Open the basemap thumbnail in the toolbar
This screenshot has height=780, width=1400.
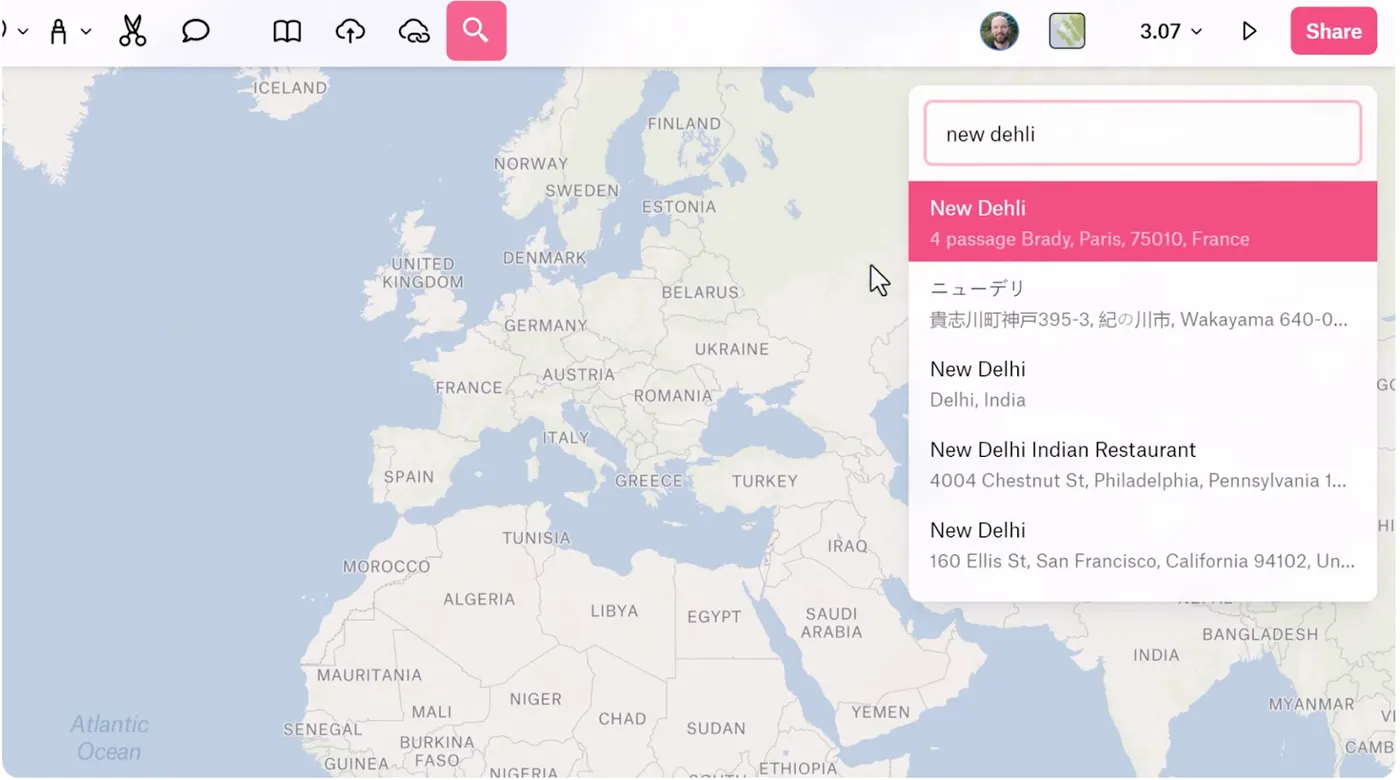(1067, 31)
